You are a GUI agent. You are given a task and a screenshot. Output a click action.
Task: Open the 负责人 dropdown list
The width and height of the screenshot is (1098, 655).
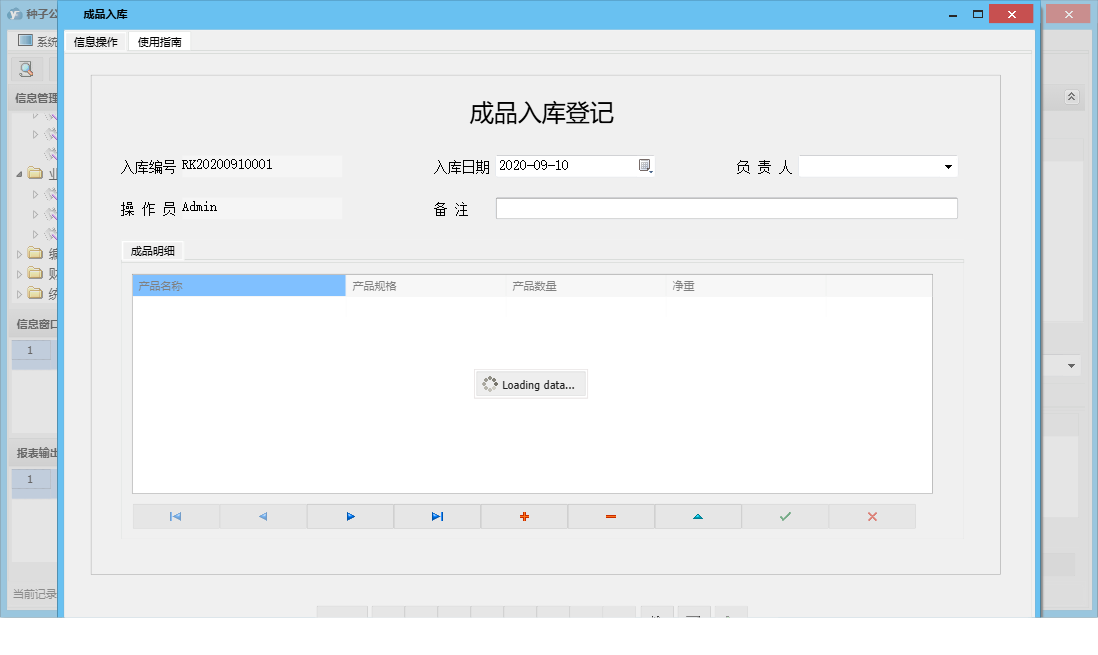click(x=947, y=166)
